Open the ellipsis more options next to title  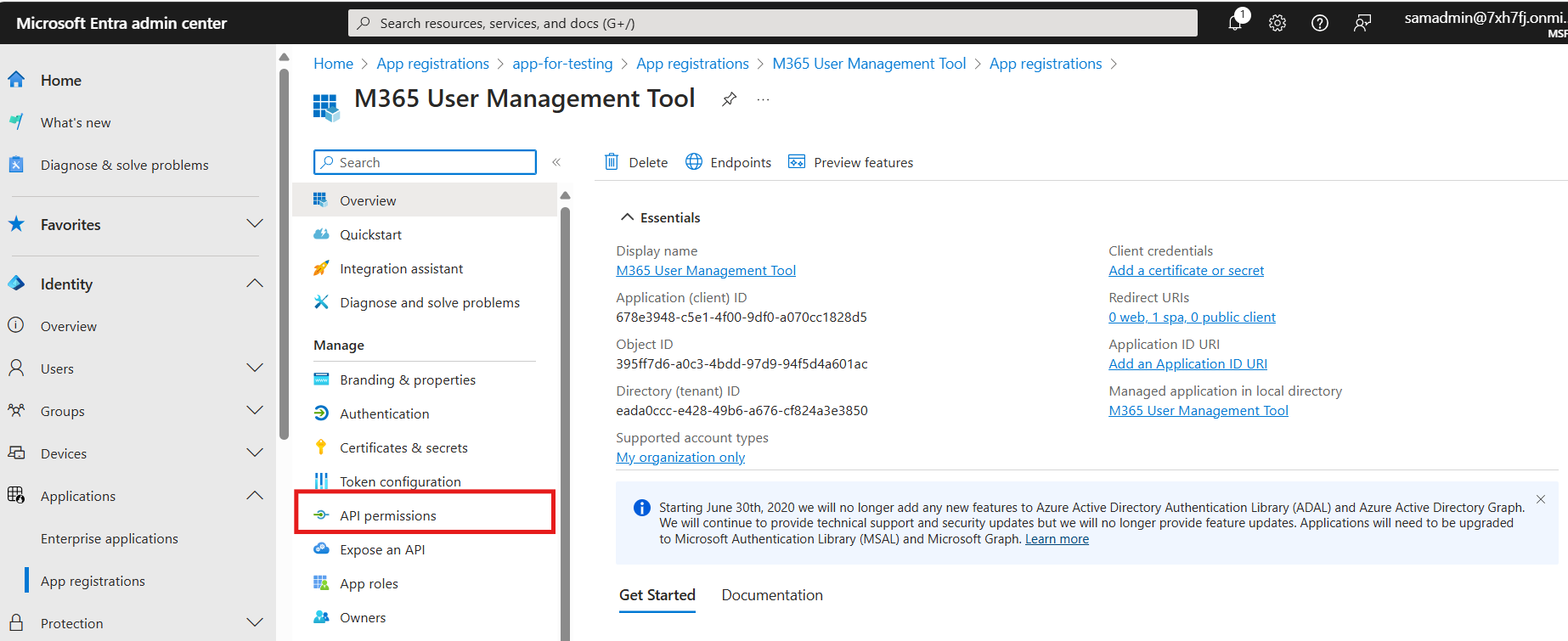pos(764,99)
